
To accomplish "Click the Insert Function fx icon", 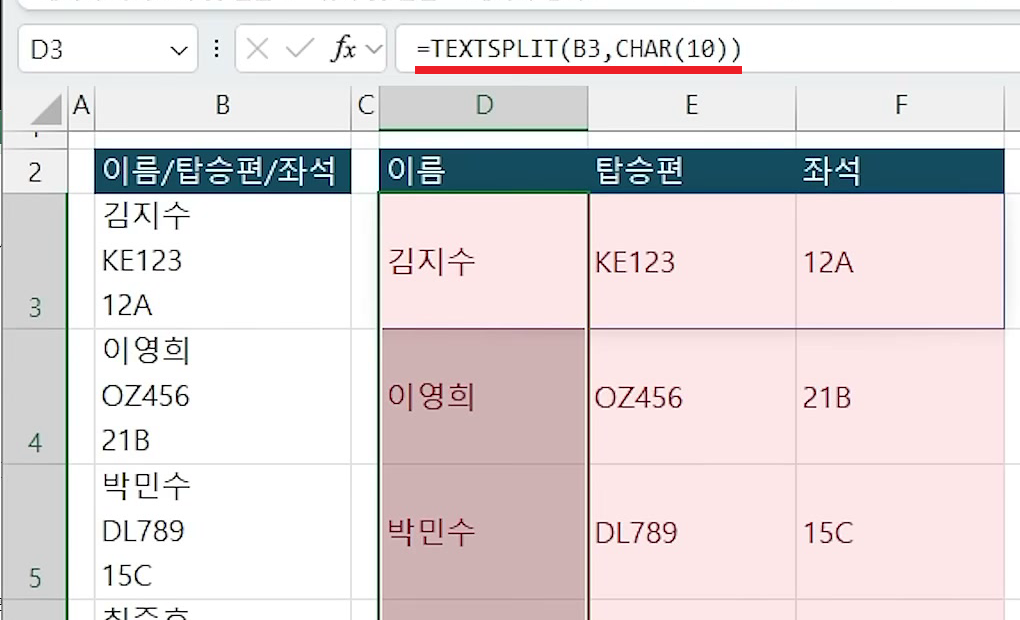I will (343, 49).
